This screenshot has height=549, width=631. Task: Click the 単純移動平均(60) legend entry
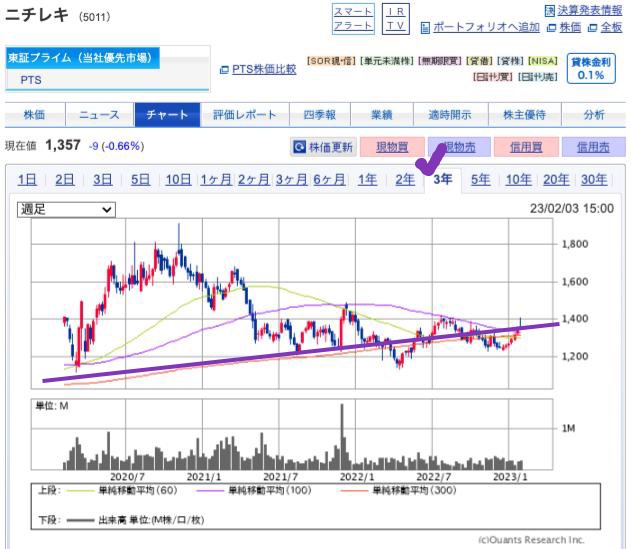[121, 490]
